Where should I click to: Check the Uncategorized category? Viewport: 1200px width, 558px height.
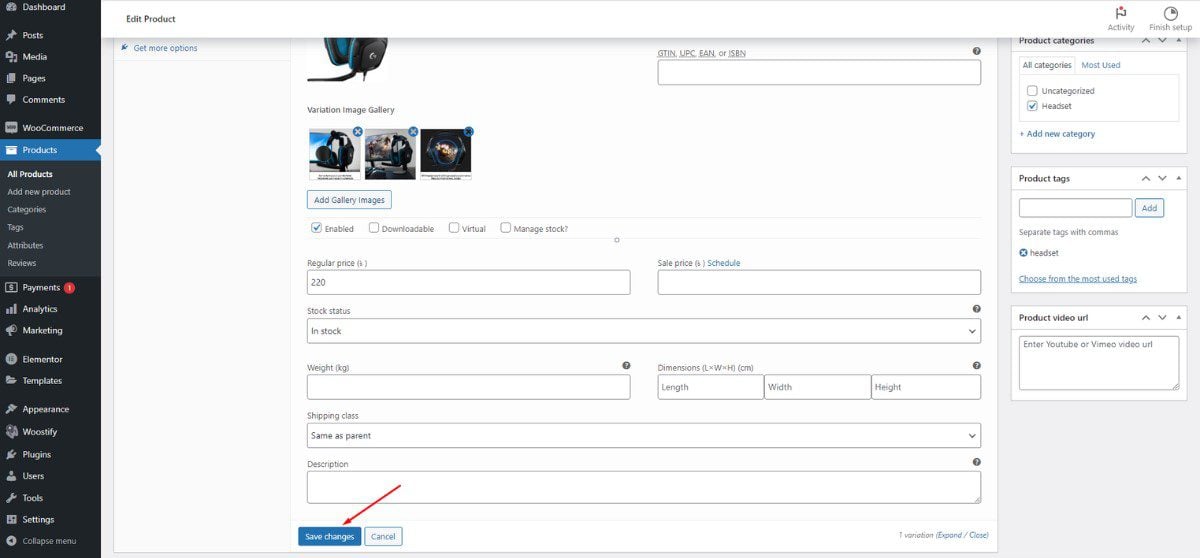tap(1032, 91)
